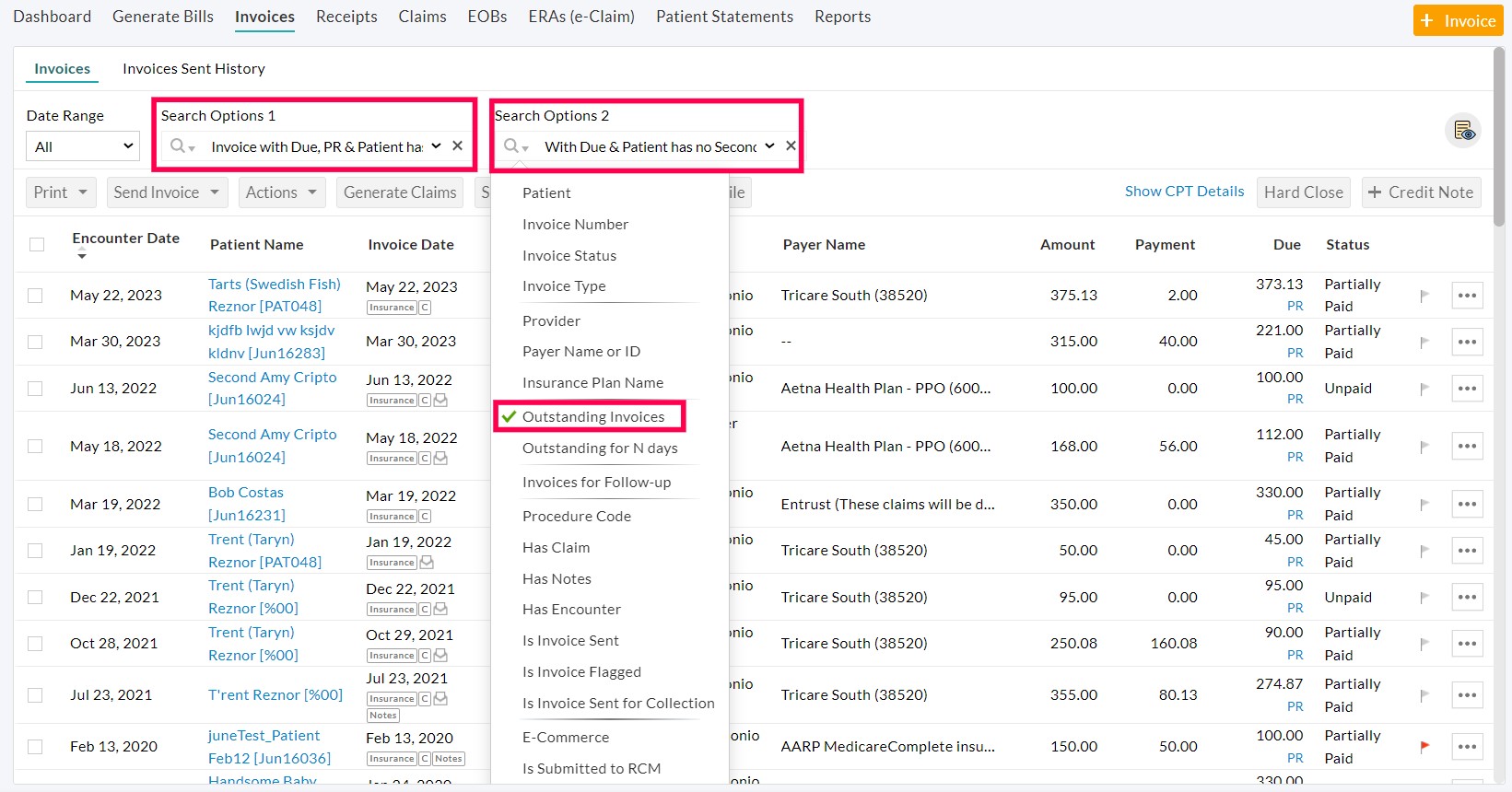This screenshot has width=1512, height=792.
Task: Click sent-mail icon on Jun 13, 2022 invoice
Action: pos(440,400)
